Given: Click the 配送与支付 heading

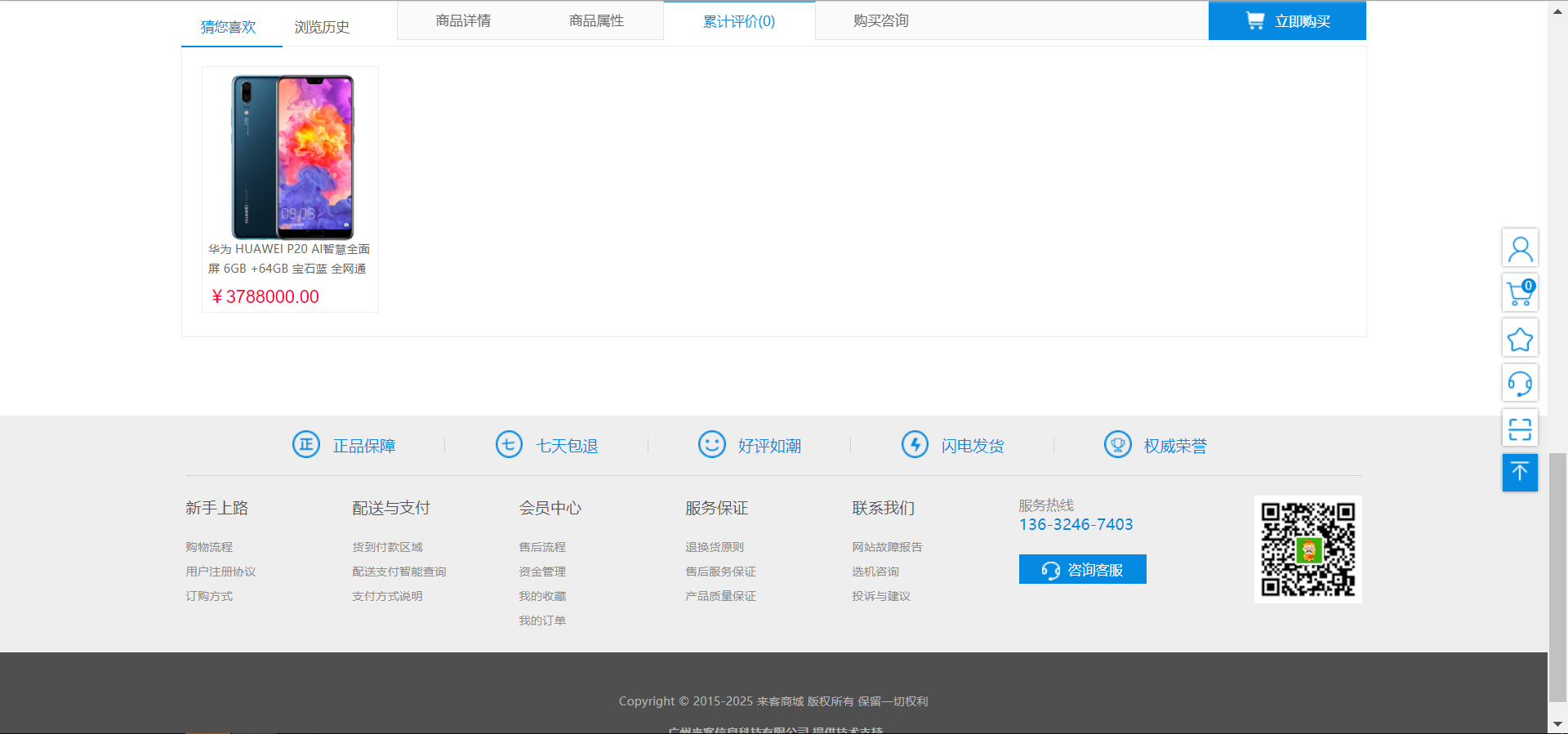Looking at the screenshot, I should click(x=391, y=508).
